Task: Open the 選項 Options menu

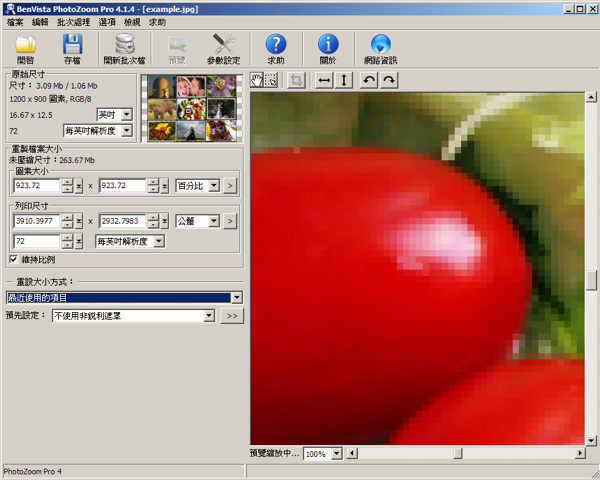Action: click(x=107, y=22)
